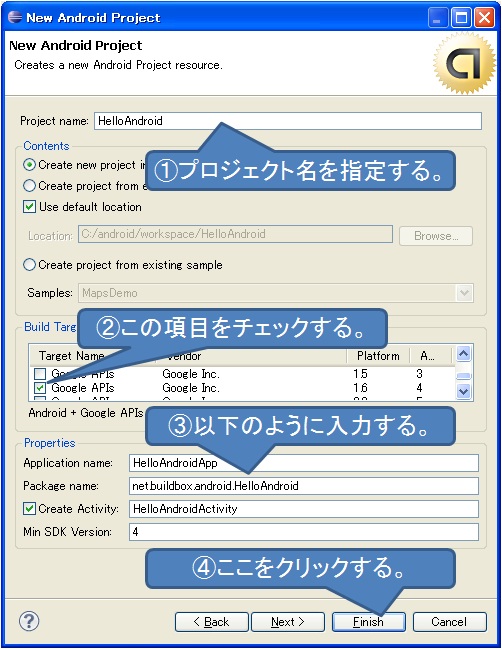
Task: Click the Finish button
Action: [369, 622]
